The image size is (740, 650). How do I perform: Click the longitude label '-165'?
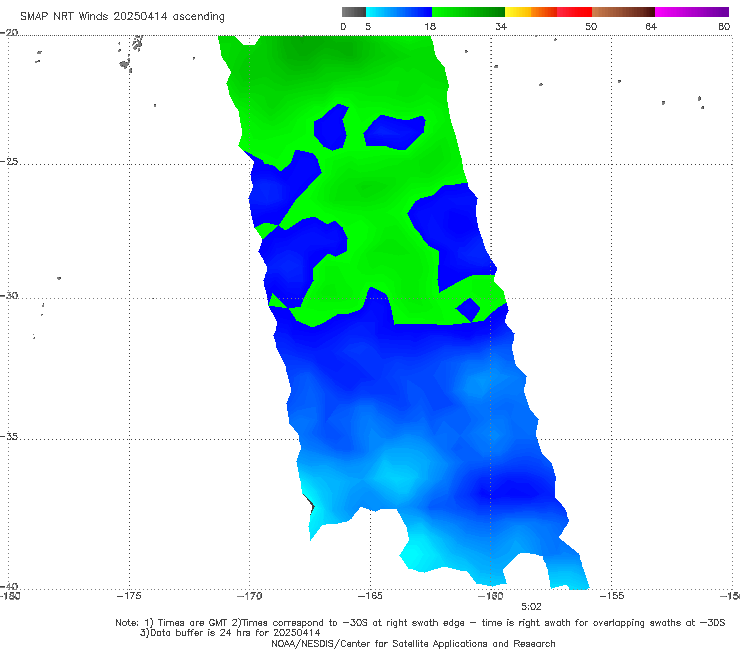(370, 596)
